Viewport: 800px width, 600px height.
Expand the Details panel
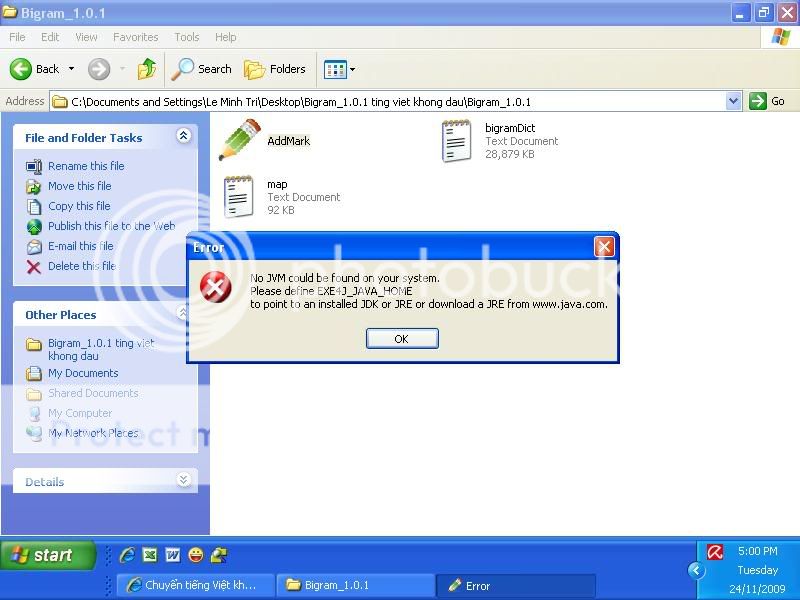click(183, 481)
